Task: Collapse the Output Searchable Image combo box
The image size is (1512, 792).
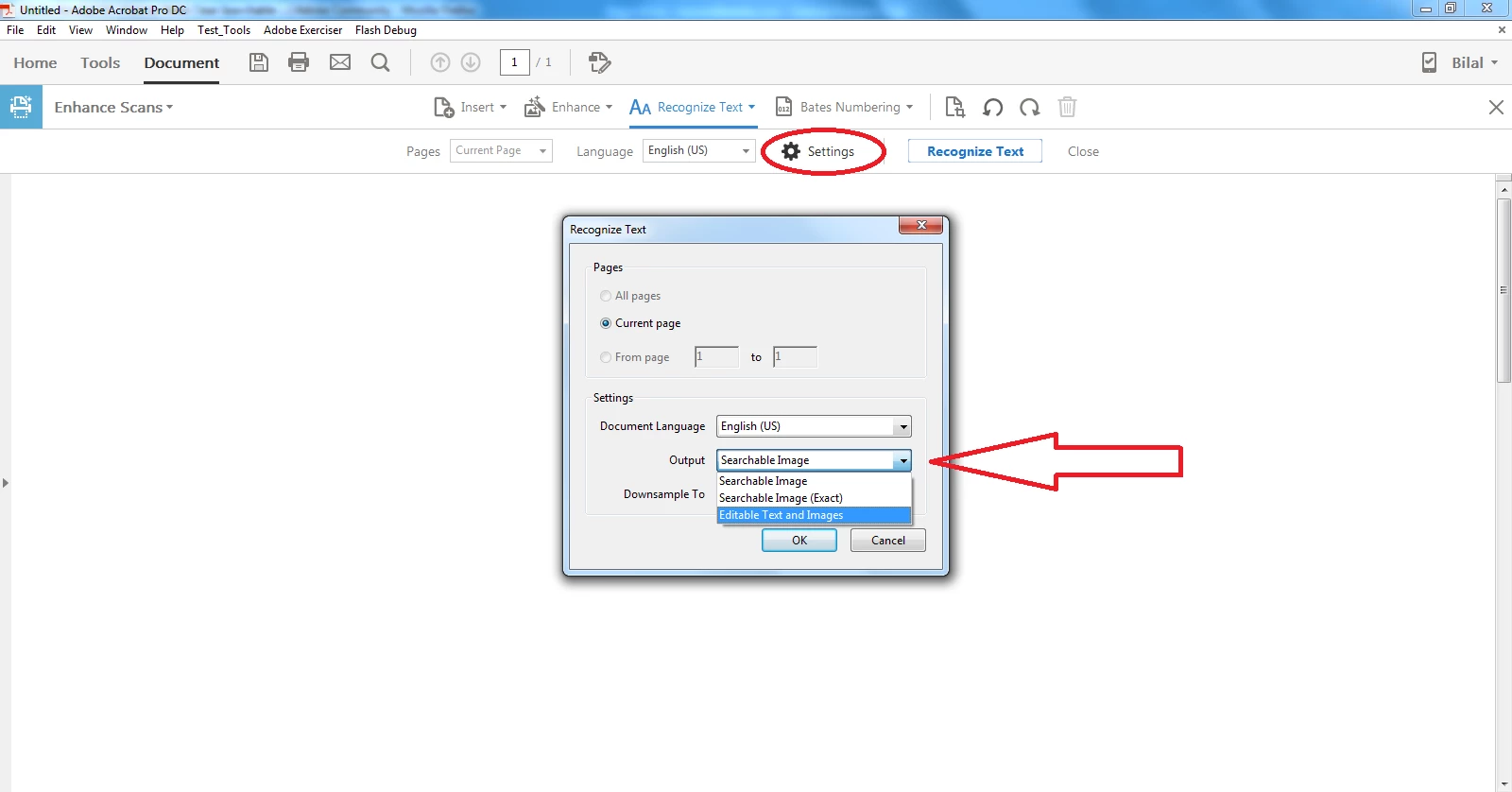Action: pyautogui.click(x=814, y=460)
